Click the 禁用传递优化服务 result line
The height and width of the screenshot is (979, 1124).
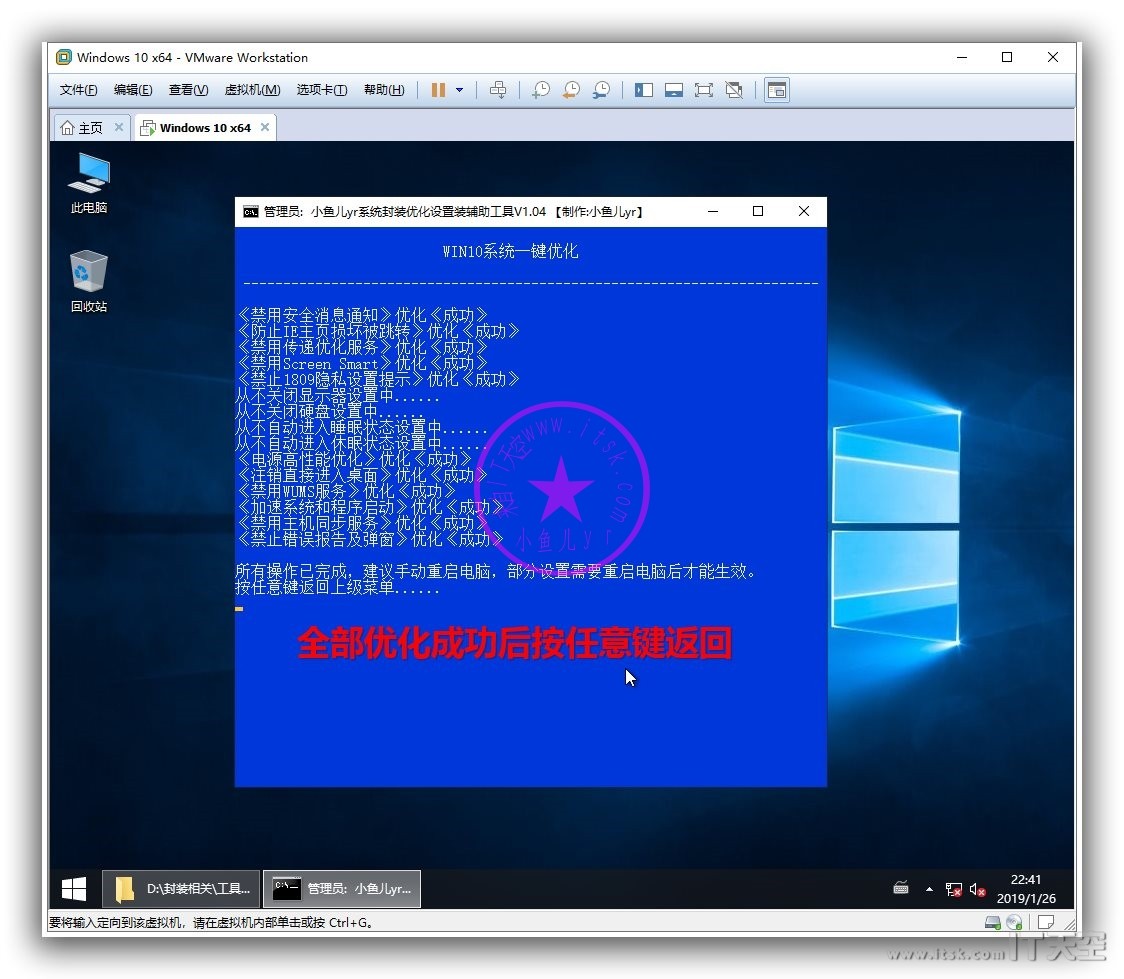tap(363, 348)
